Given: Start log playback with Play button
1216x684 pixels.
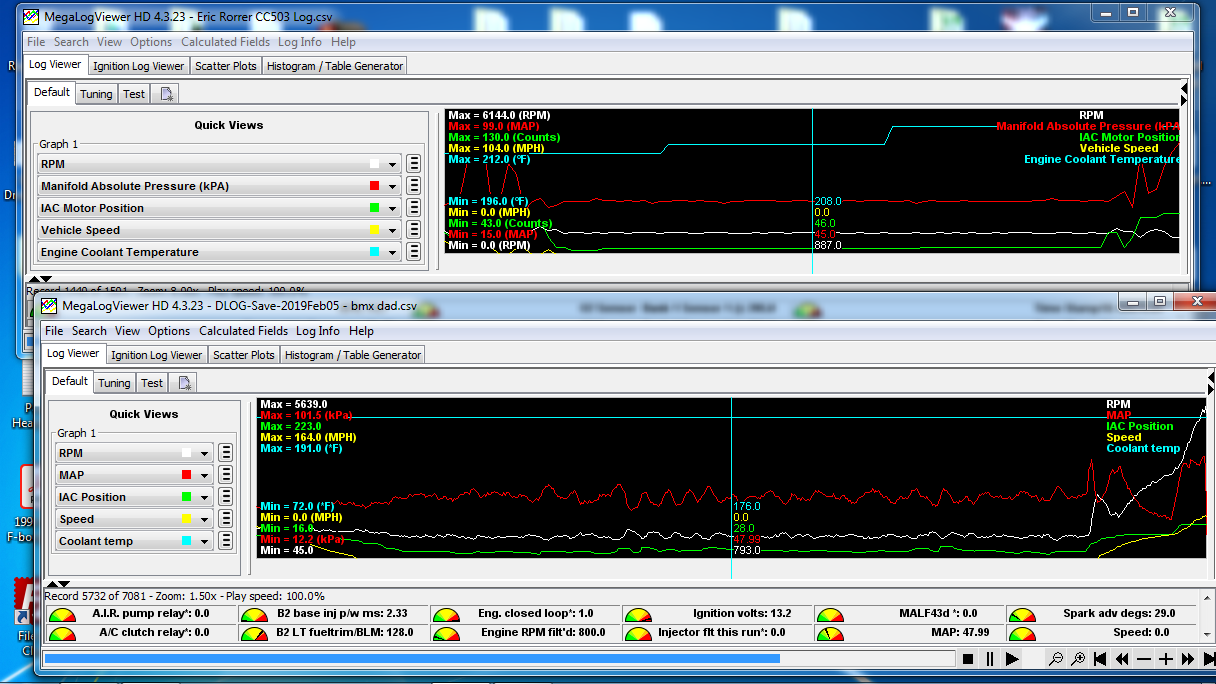Looking at the screenshot, I should coord(1012,659).
